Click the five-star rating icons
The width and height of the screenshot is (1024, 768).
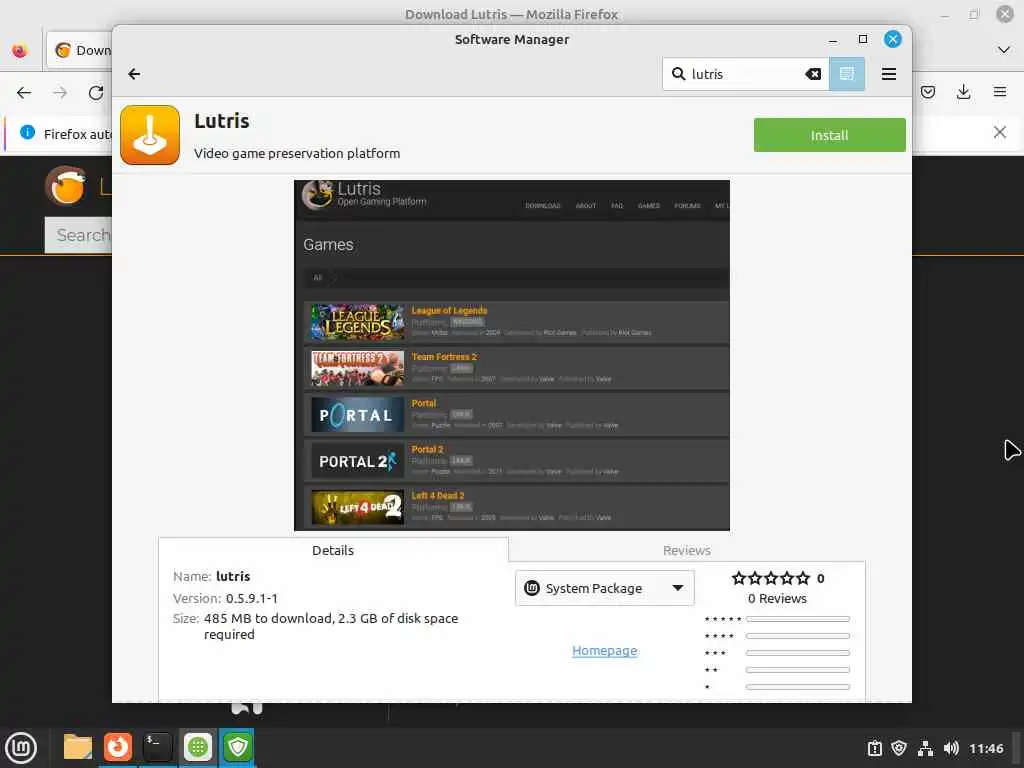771,578
